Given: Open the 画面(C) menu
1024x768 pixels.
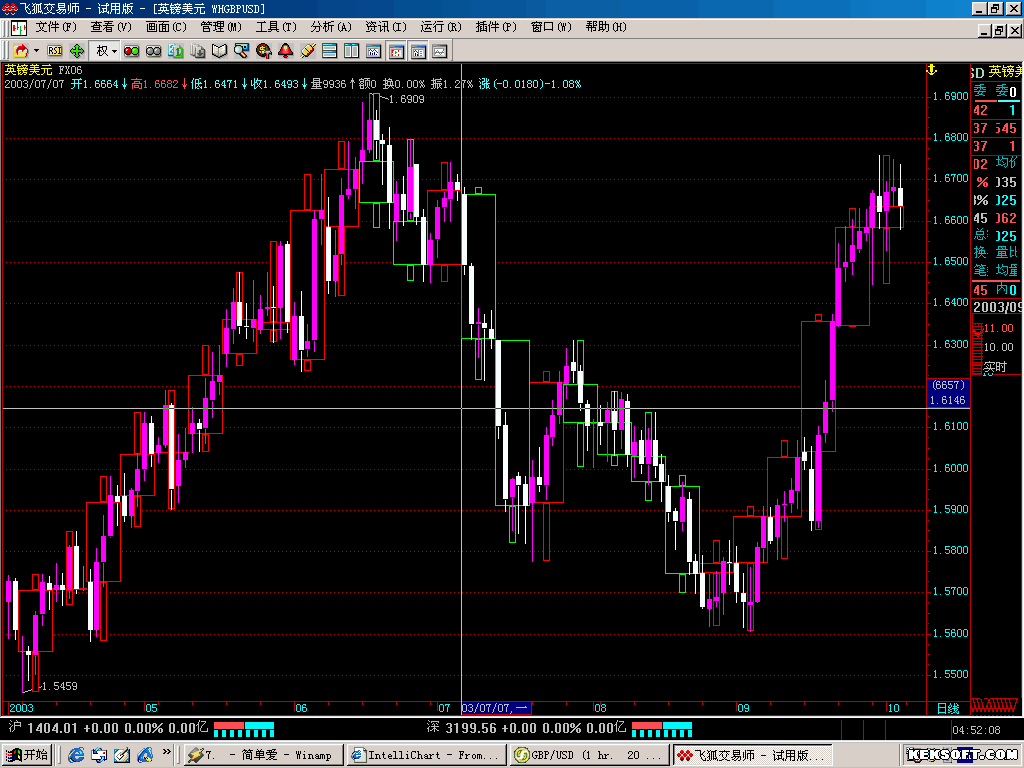Looking at the screenshot, I should click(x=166, y=27).
